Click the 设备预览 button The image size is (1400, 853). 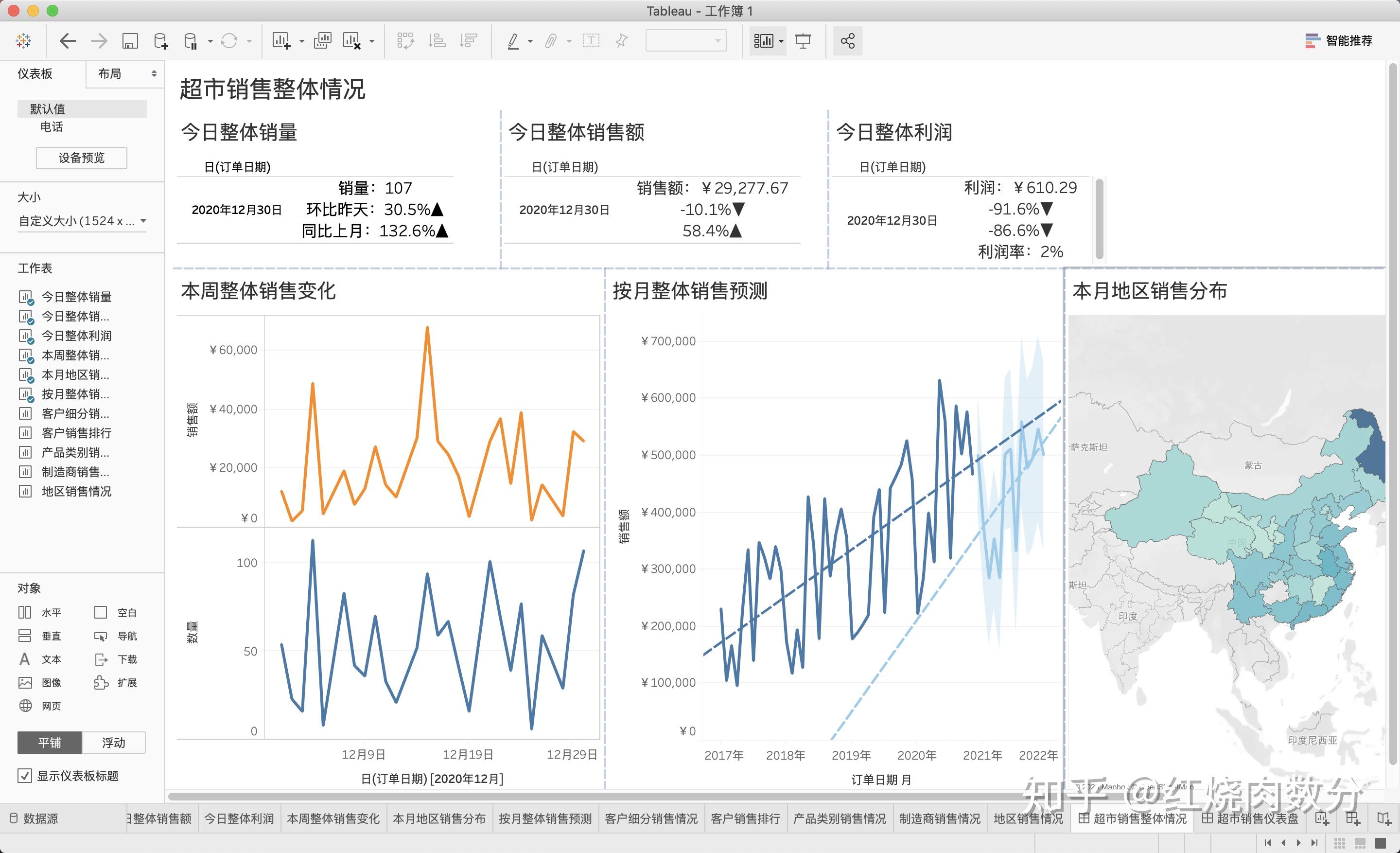(x=81, y=158)
